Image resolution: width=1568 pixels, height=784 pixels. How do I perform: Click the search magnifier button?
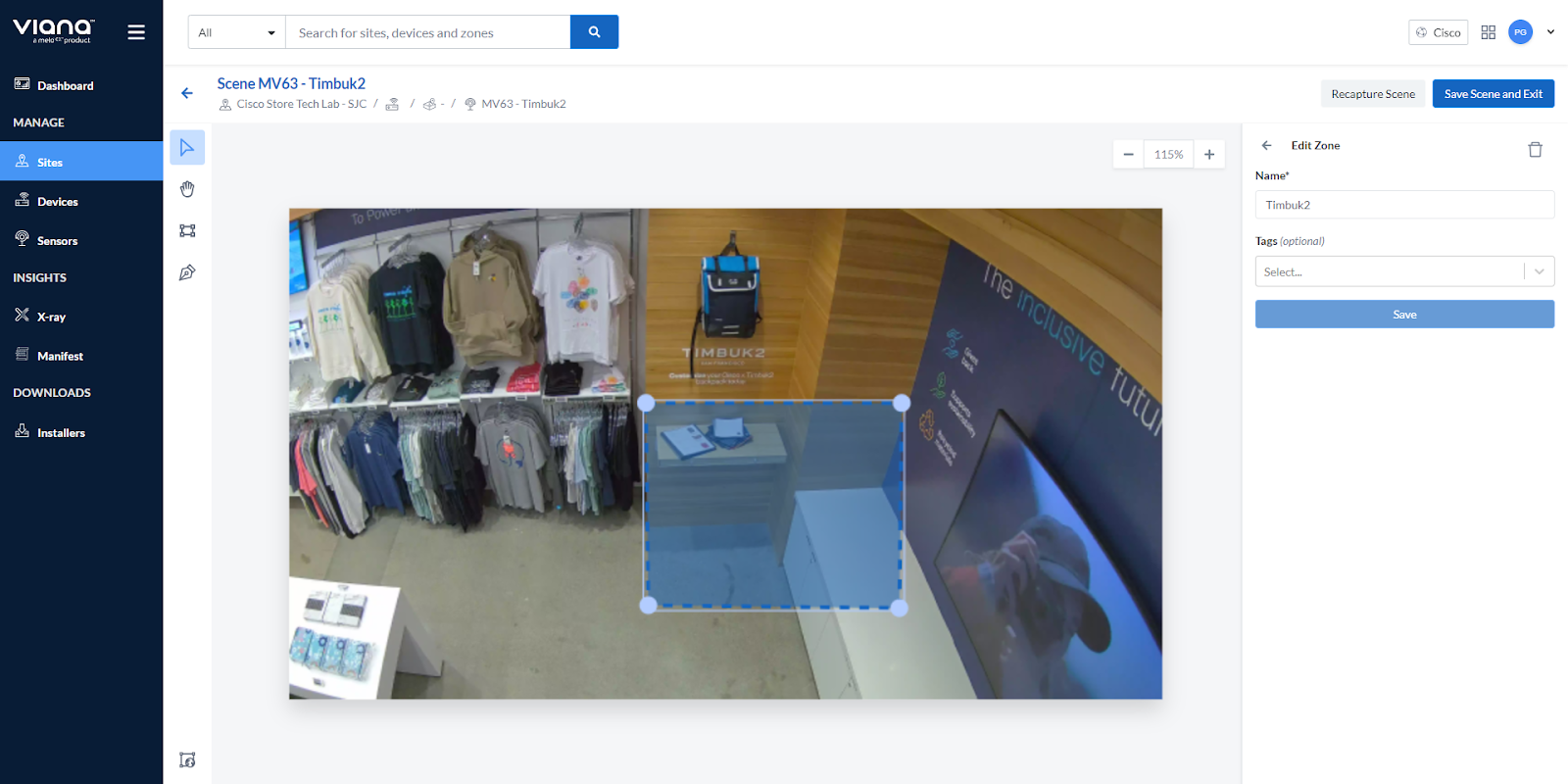pos(594,32)
